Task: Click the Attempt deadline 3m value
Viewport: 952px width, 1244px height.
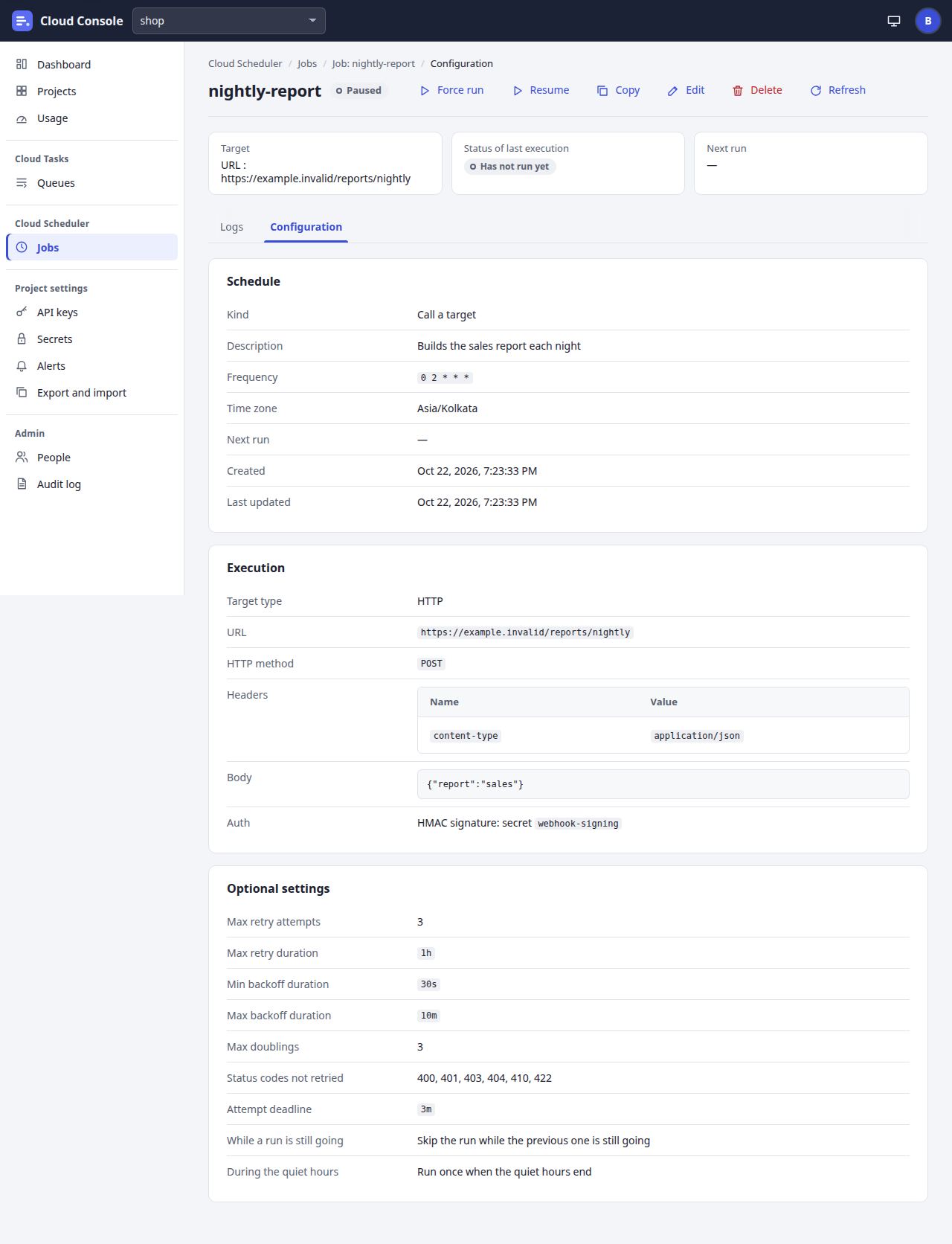Action: pos(426,1109)
